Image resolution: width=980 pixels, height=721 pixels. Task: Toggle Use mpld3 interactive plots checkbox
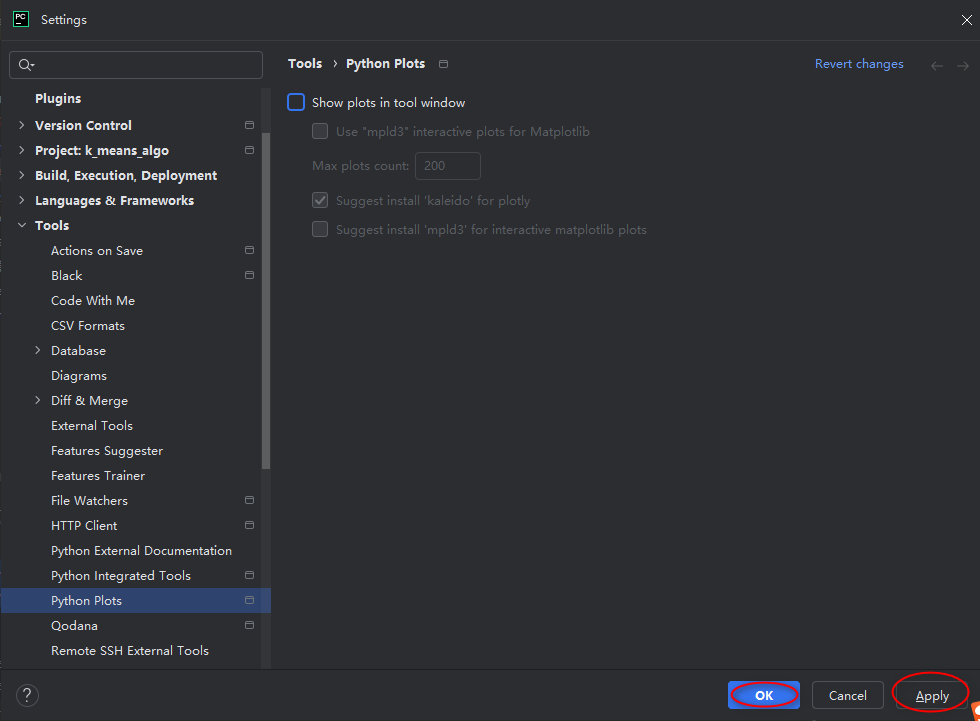(320, 131)
